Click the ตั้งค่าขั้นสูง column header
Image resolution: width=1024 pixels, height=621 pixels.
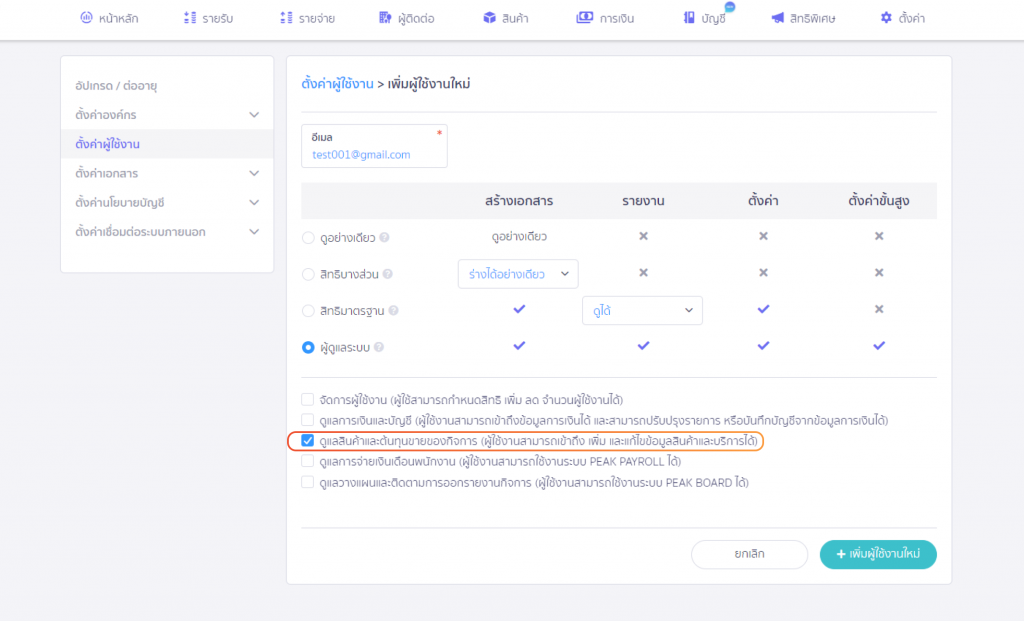pos(878,201)
